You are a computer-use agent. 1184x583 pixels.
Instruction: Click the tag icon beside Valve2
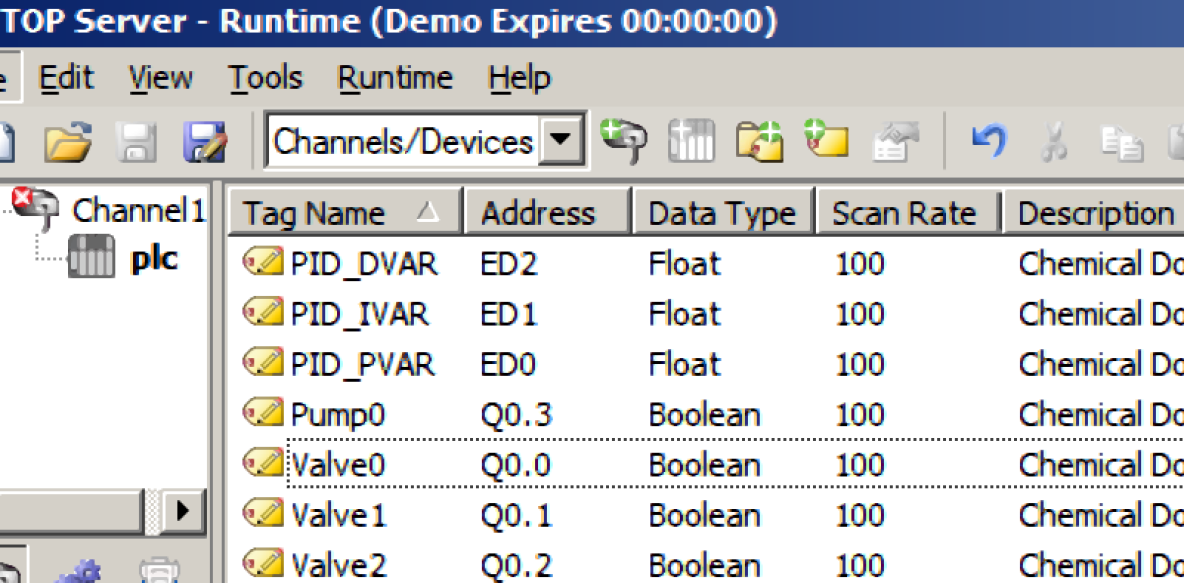[263, 563]
